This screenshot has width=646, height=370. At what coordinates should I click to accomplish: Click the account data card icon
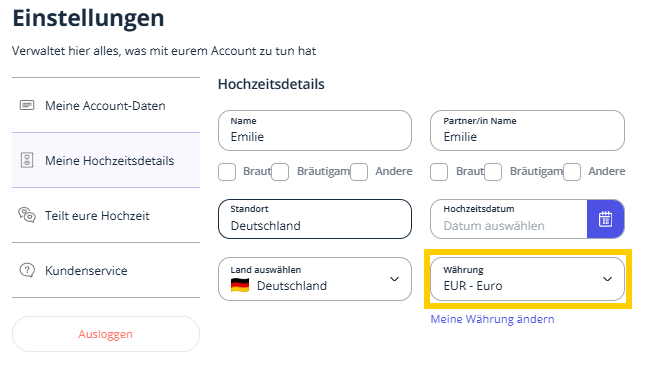27,105
